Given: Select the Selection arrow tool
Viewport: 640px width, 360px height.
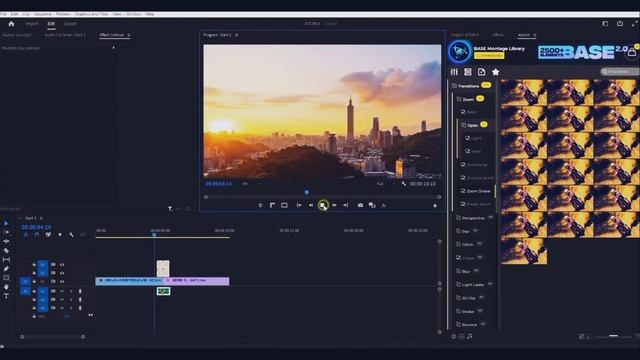Looking at the screenshot, I should [6, 223].
